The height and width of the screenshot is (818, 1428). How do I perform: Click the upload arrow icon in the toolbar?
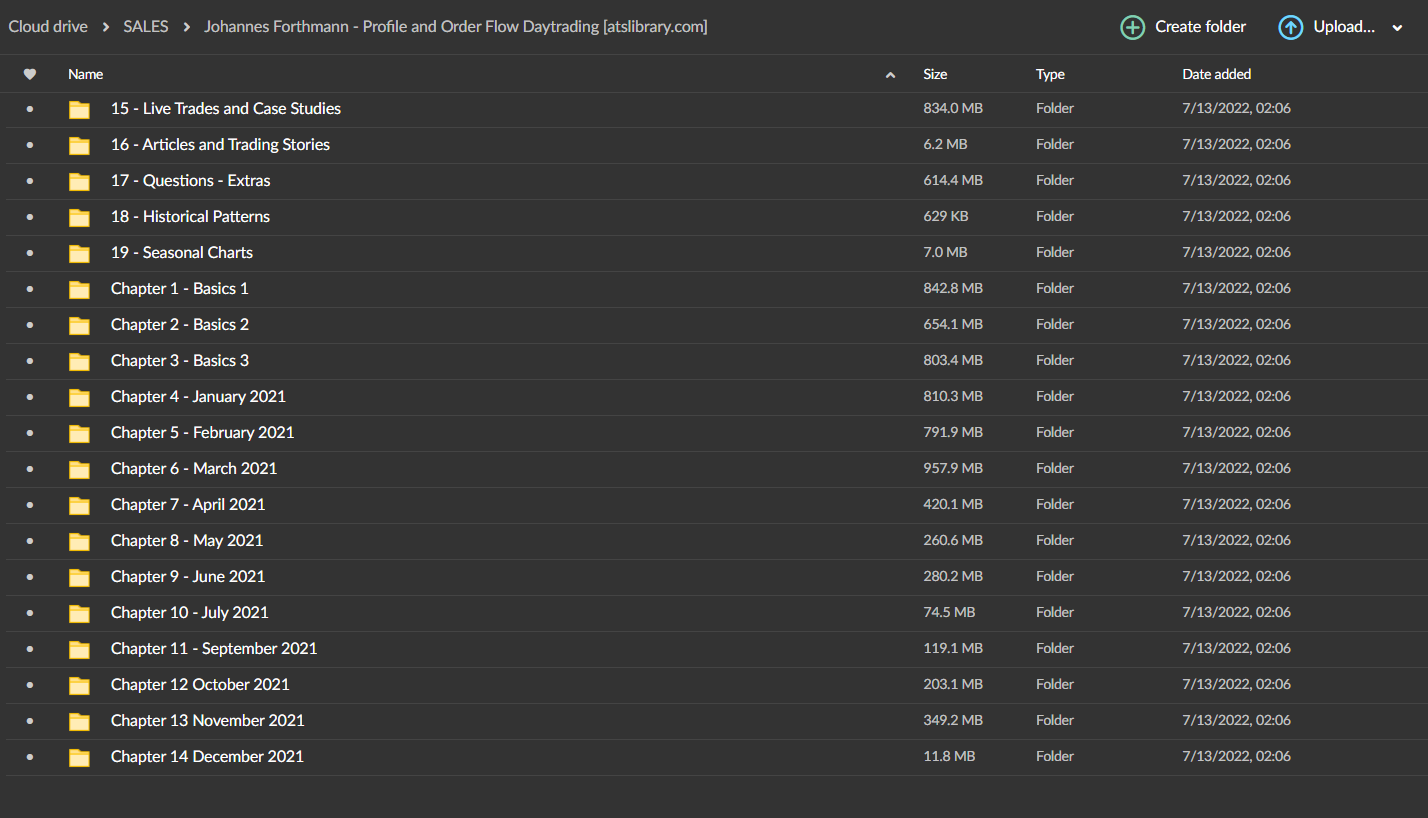click(1290, 27)
